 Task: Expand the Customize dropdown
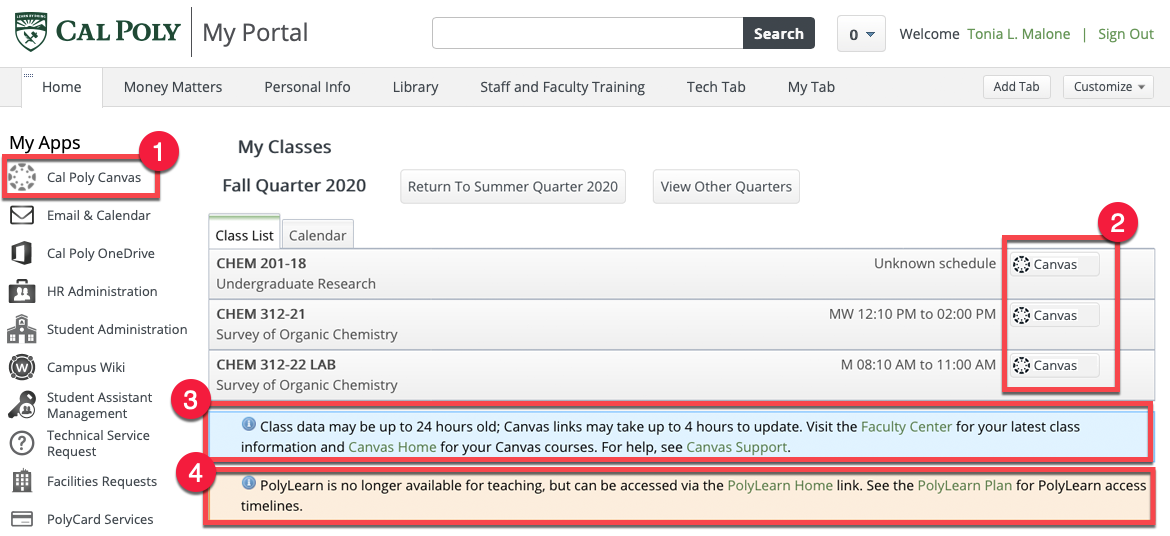(1108, 87)
